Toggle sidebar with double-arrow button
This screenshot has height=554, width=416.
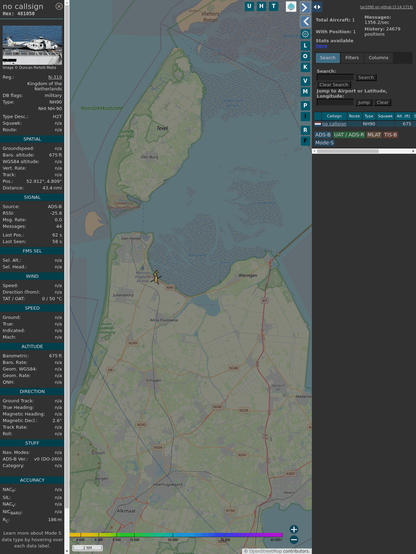coord(317,7)
